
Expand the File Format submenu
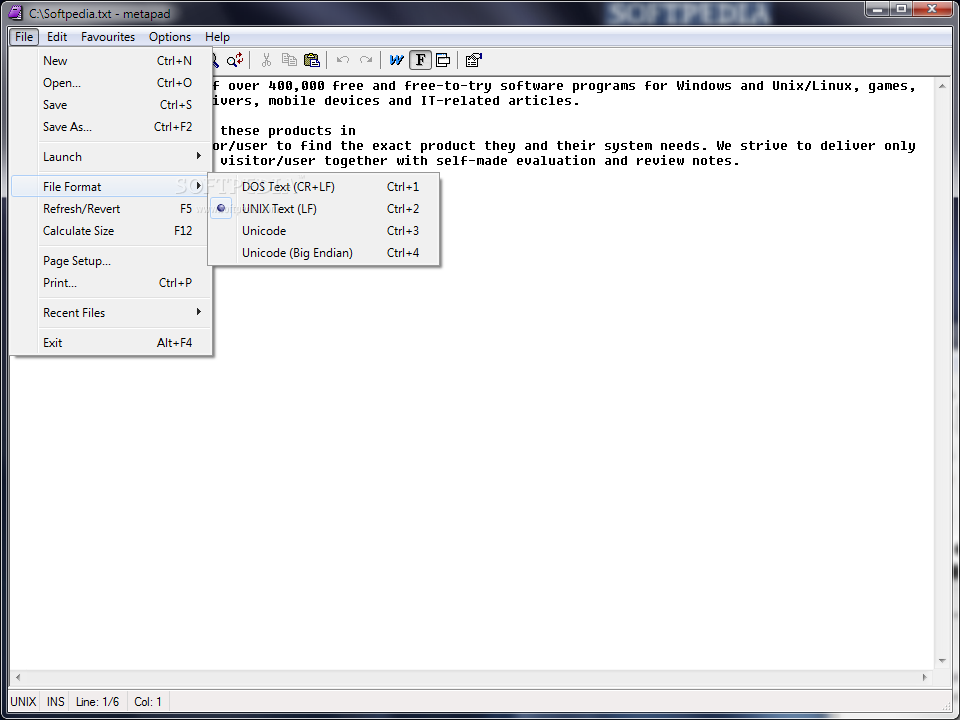111,187
